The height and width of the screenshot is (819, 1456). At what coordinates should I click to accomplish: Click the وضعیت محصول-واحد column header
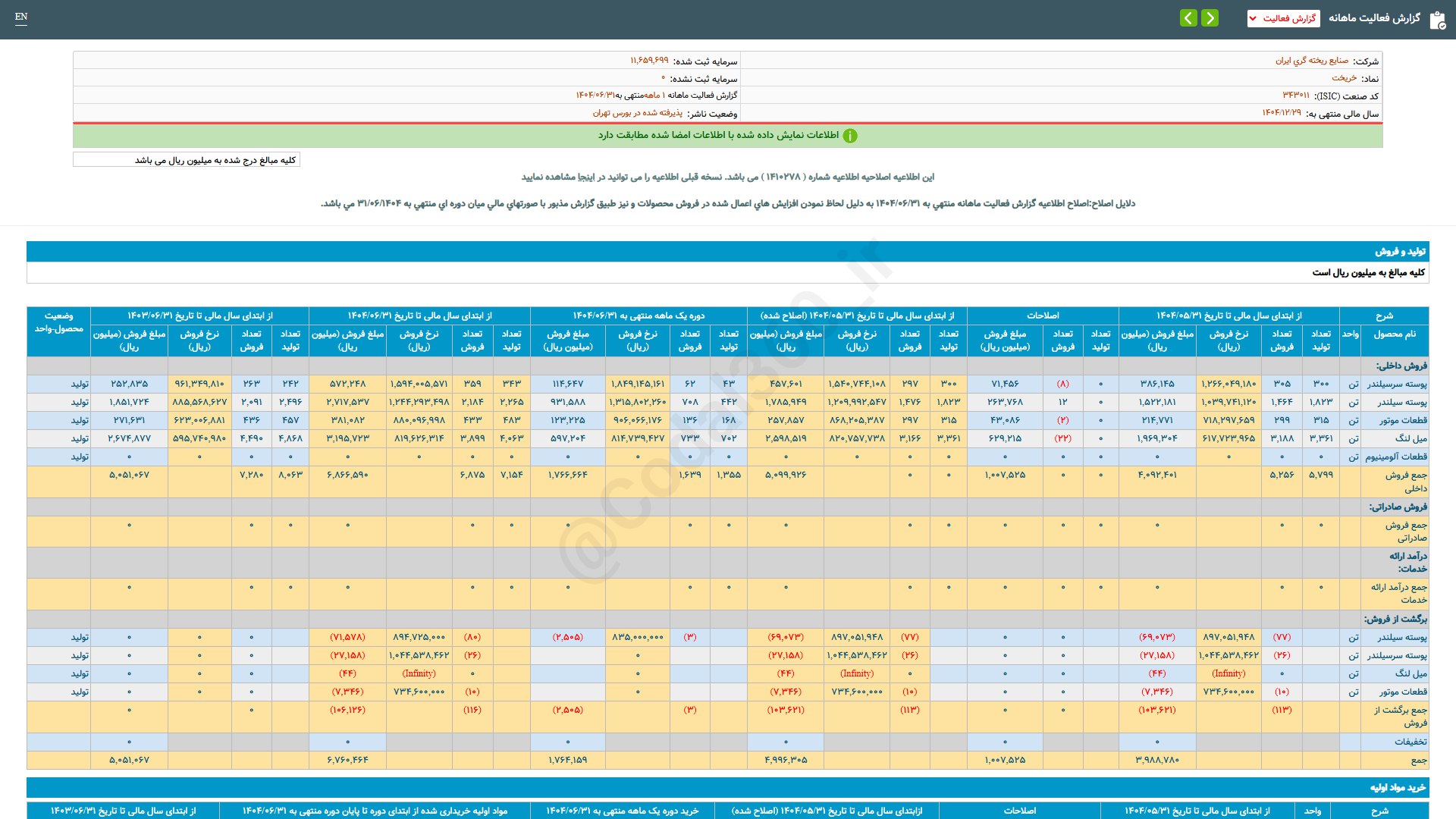tap(58, 322)
